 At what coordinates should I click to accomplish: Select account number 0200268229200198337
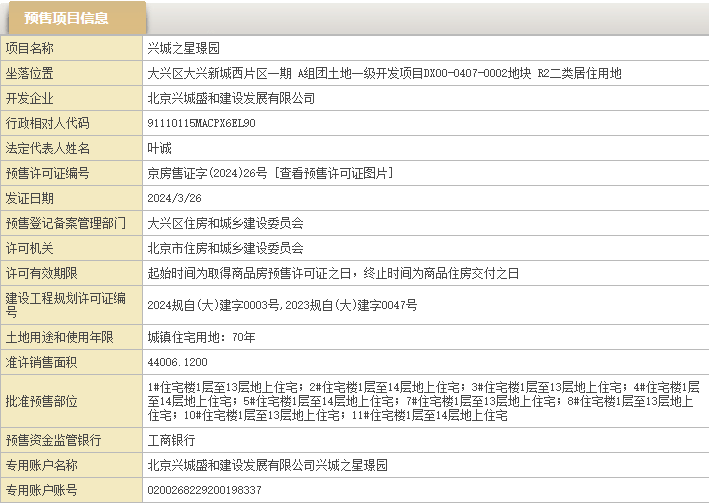pyautogui.click(x=204, y=490)
